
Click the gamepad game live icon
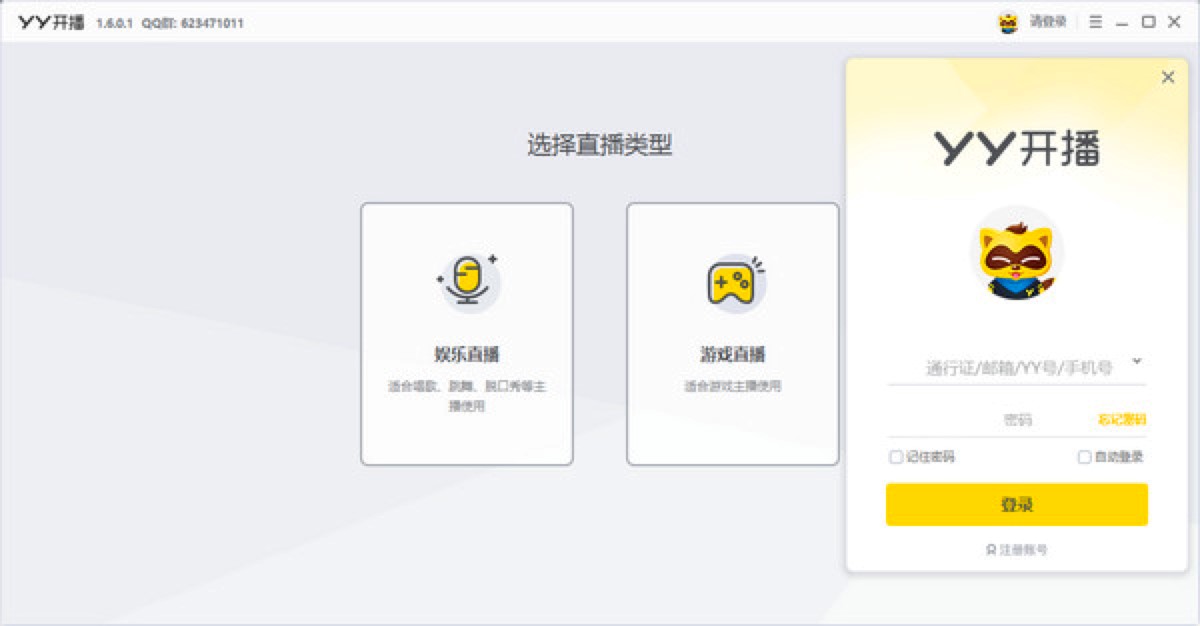coord(734,283)
